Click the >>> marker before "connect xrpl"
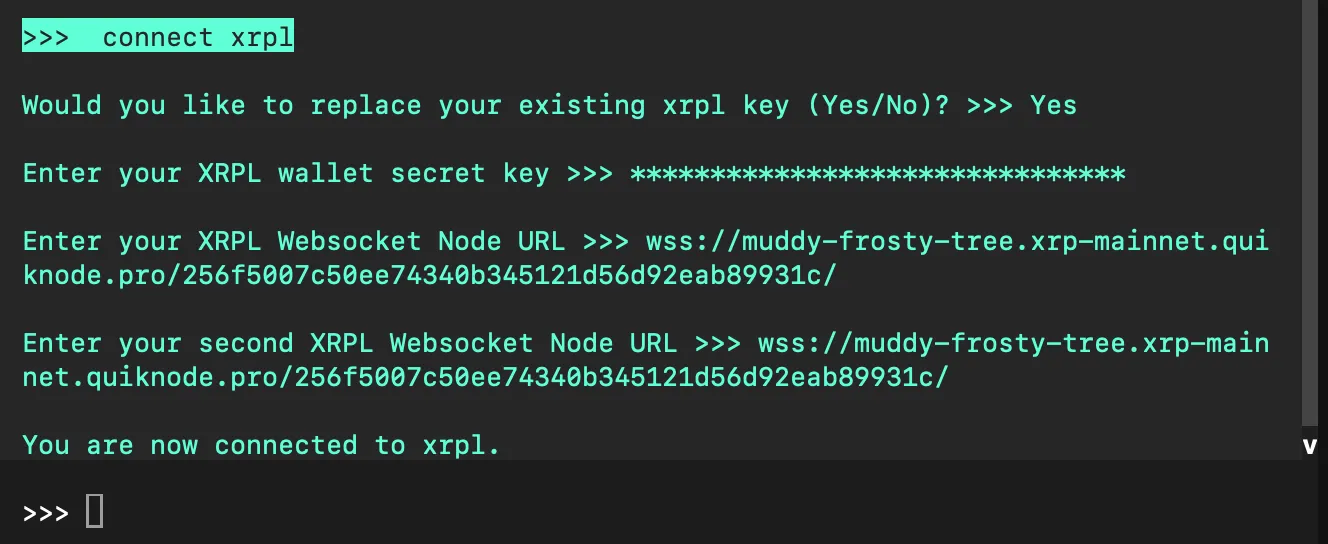The height and width of the screenshot is (544, 1328). tap(46, 38)
